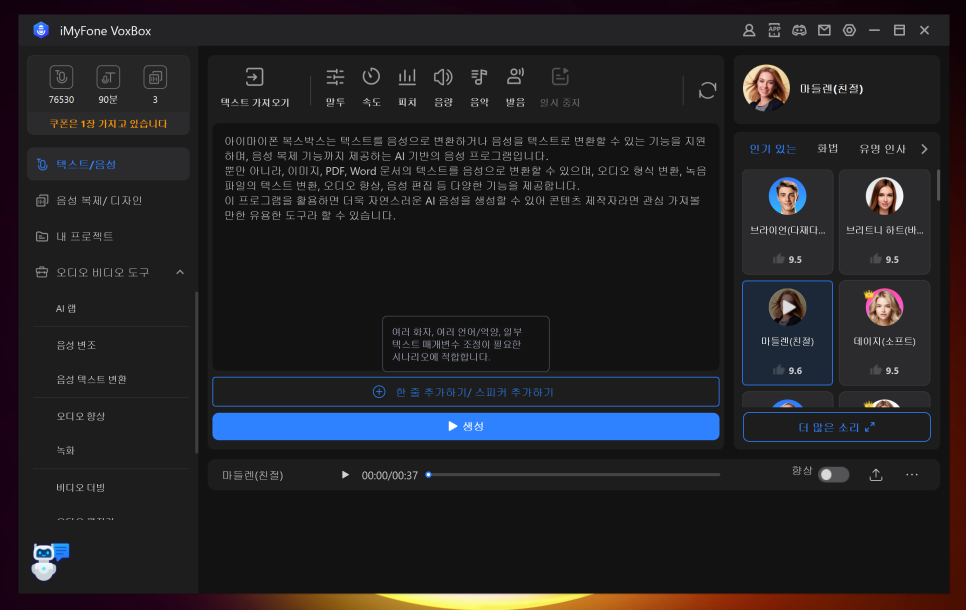
Task: Open the Music (음악) option
Action: pos(479,77)
